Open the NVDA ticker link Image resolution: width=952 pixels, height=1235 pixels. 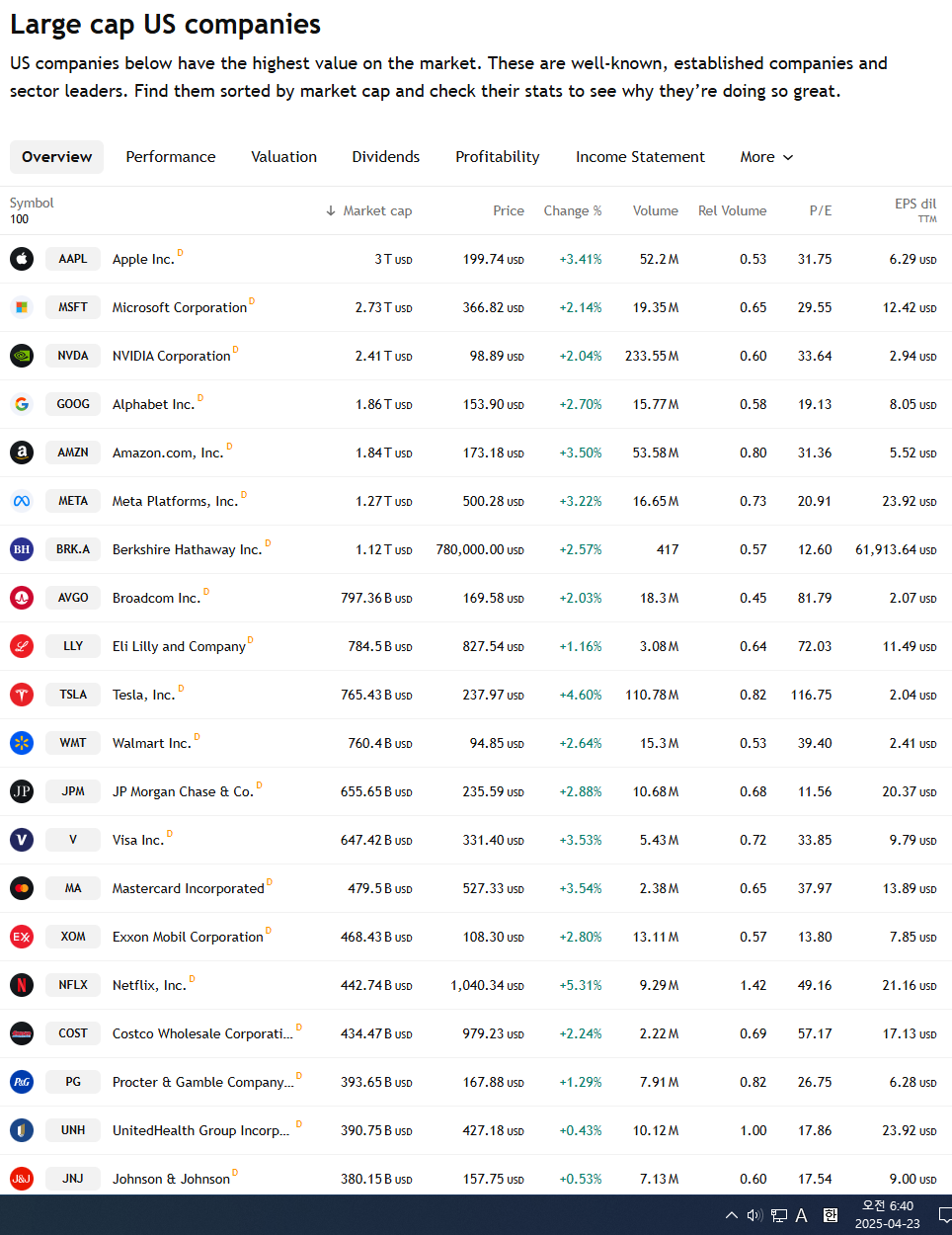(73, 356)
